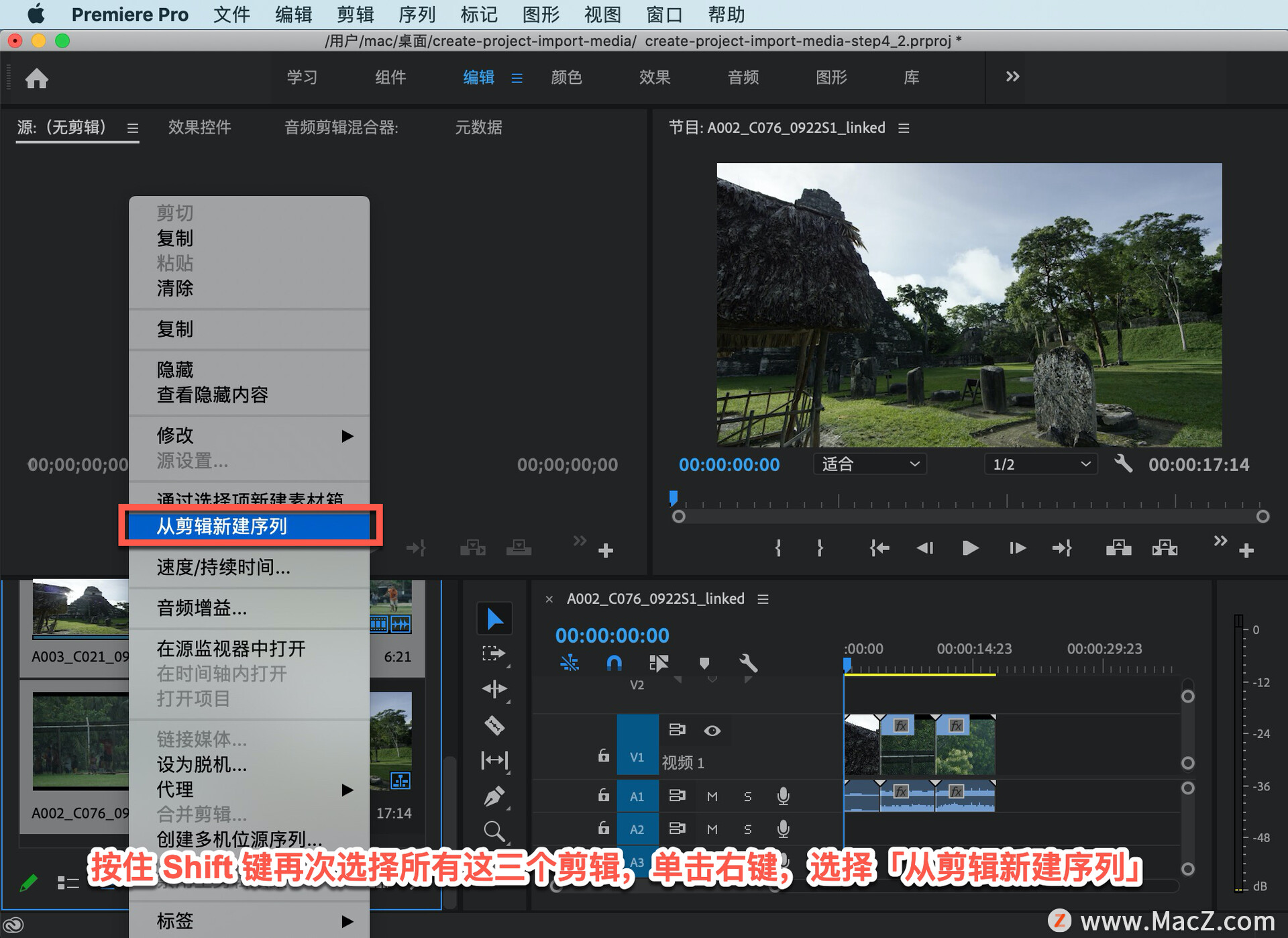Select the Slip tool
This screenshot has height=938, width=1288.
point(494,760)
